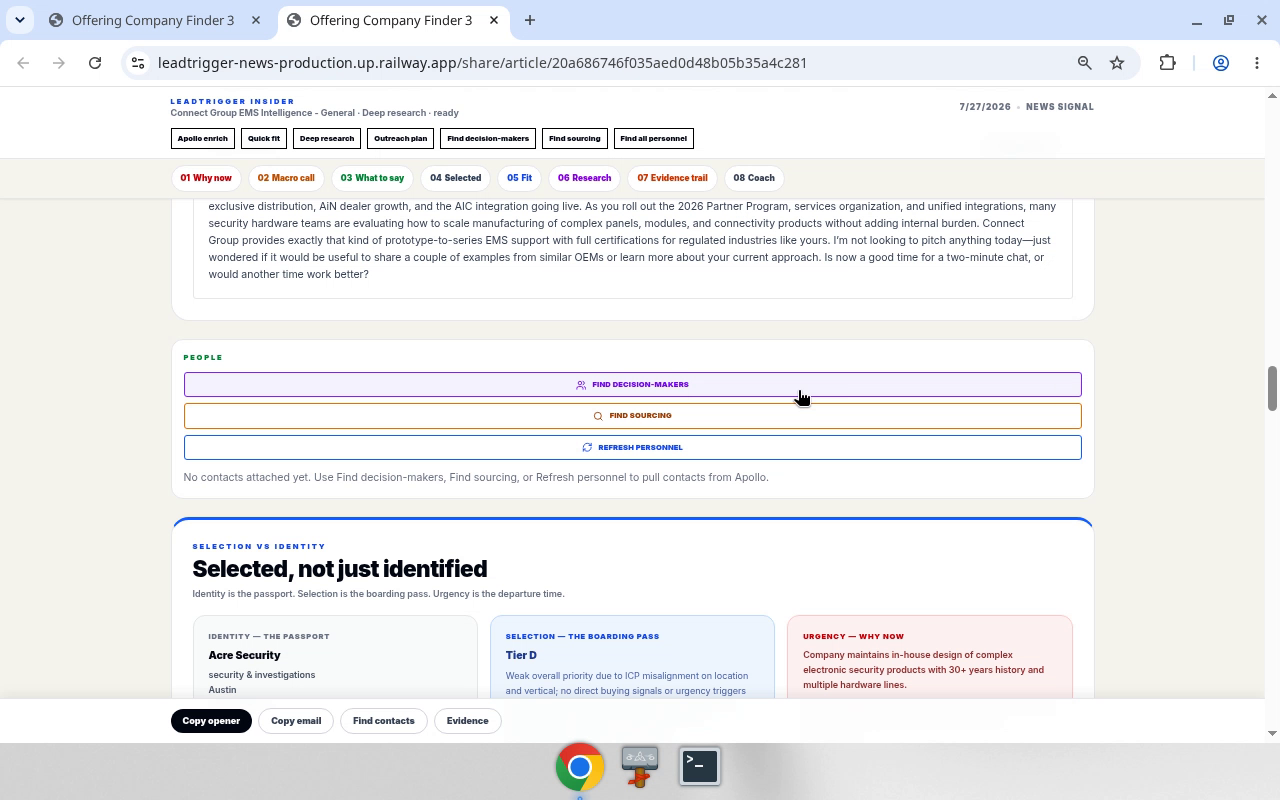The width and height of the screenshot is (1280, 800).
Task: Click Find all personnel button
Action: coord(654,138)
